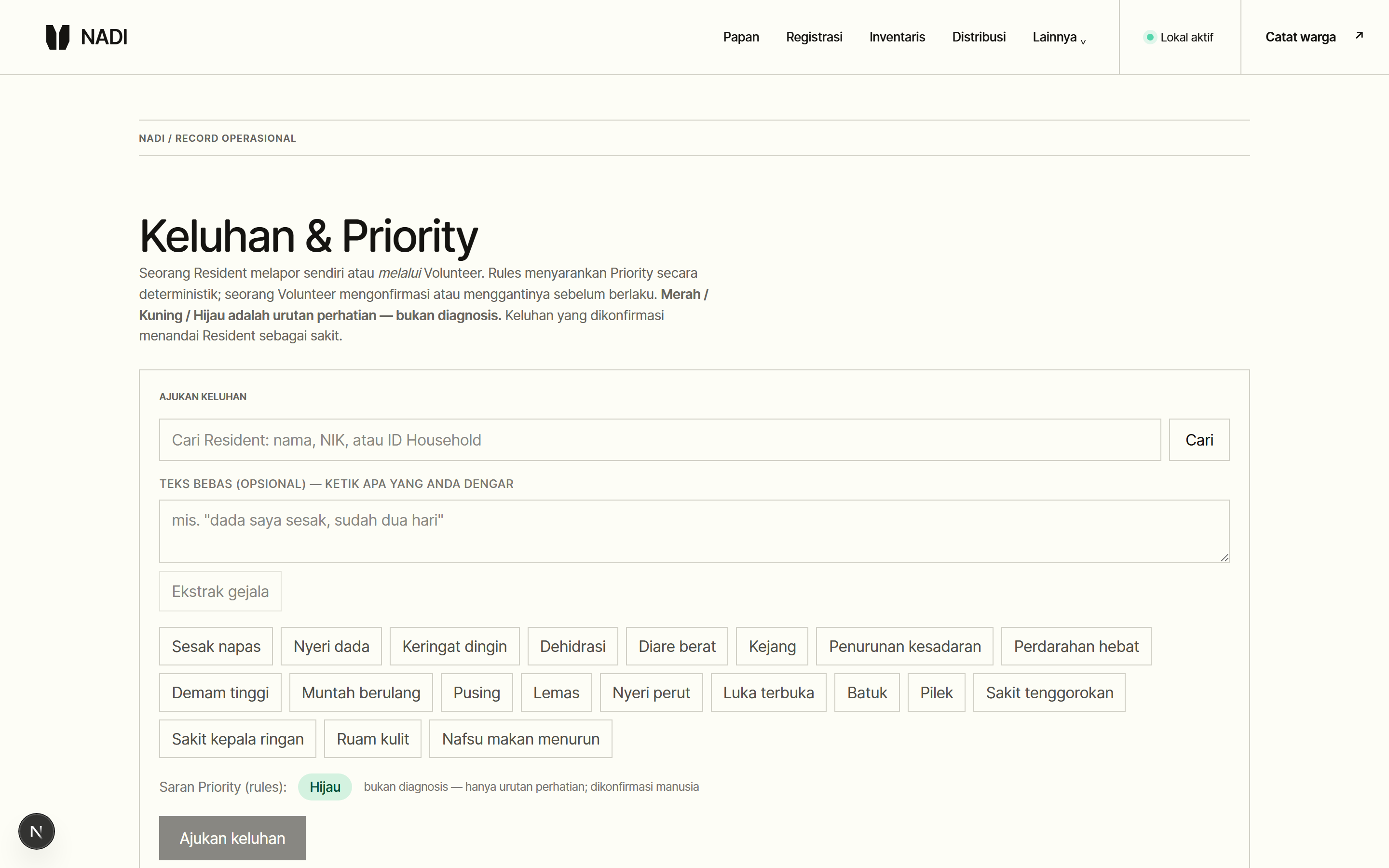1389x868 pixels.
Task: Open the Next.js dev tools badge
Action: [x=36, y=831]
